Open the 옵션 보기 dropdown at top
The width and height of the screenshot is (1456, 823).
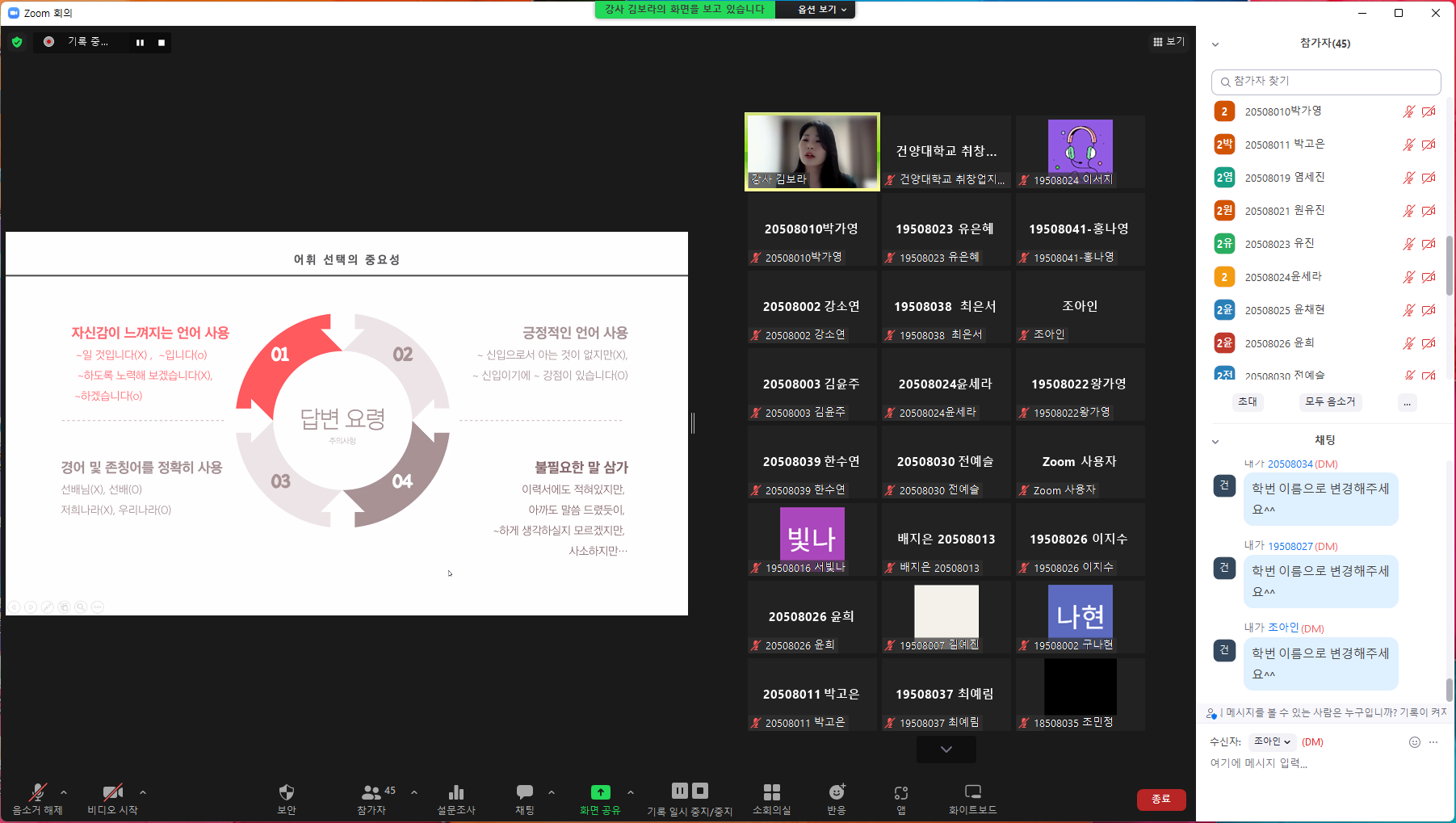[821, 10]
